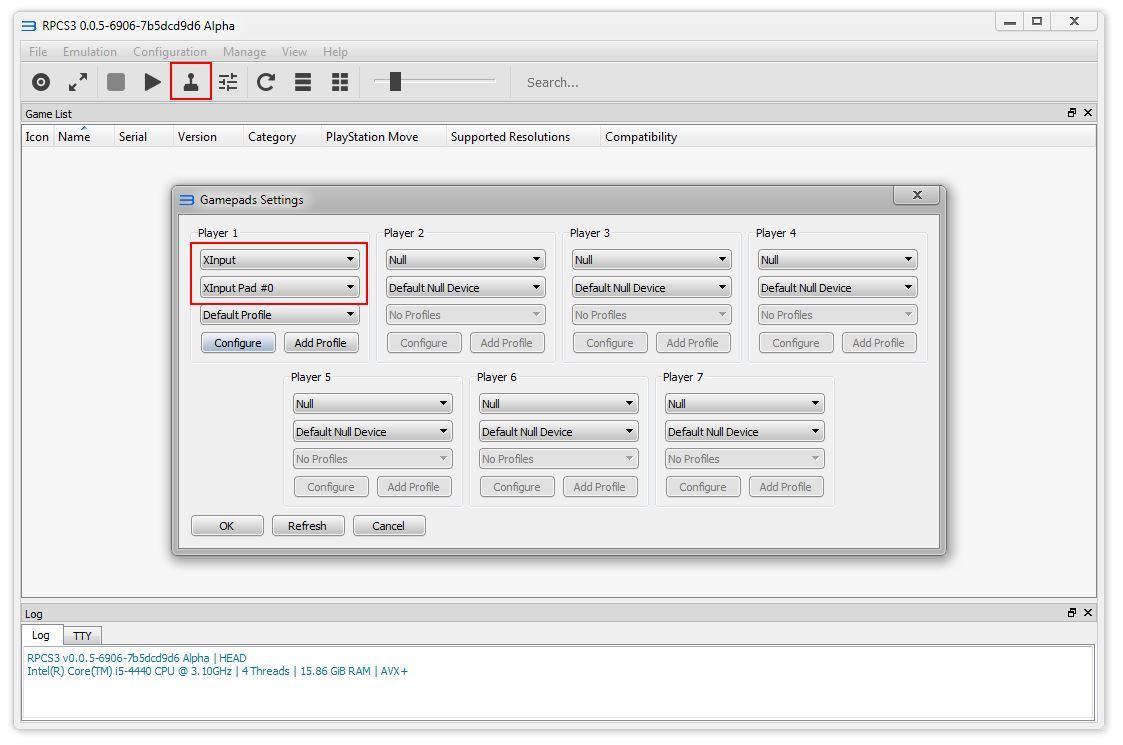
Task: Float the Game List panel icon
Action: coord(1072,112)
